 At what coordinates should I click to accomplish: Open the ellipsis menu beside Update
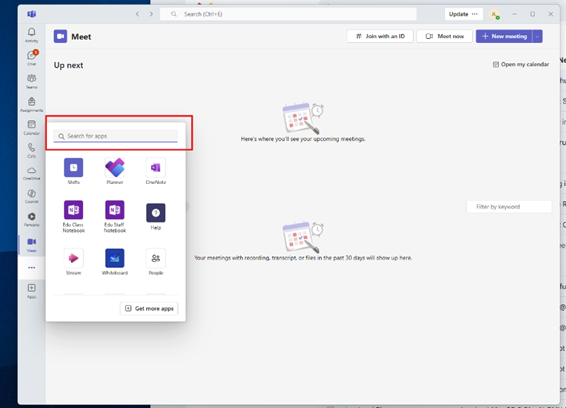[475, 14]
